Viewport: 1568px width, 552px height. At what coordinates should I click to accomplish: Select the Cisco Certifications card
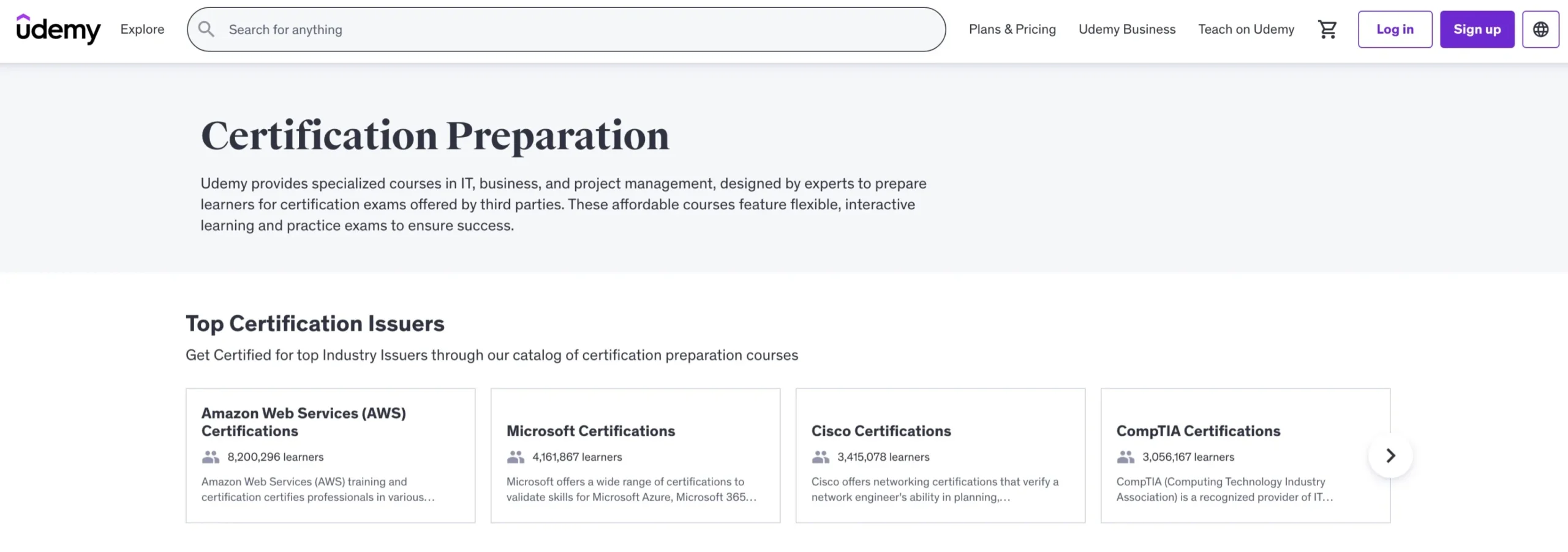pos(941,455)
